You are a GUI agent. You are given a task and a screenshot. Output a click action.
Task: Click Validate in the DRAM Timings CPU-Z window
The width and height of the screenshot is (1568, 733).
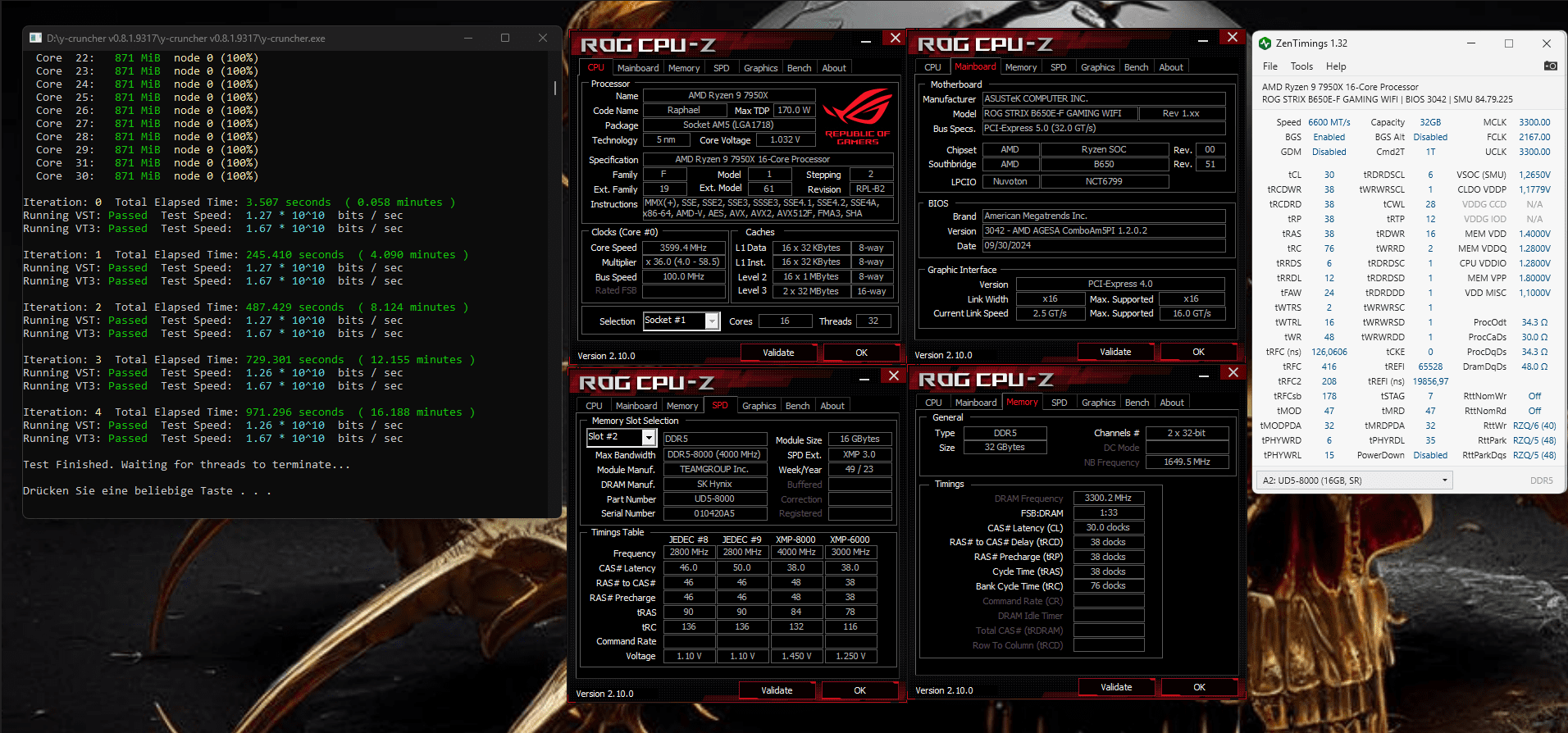pos(1116,687)
